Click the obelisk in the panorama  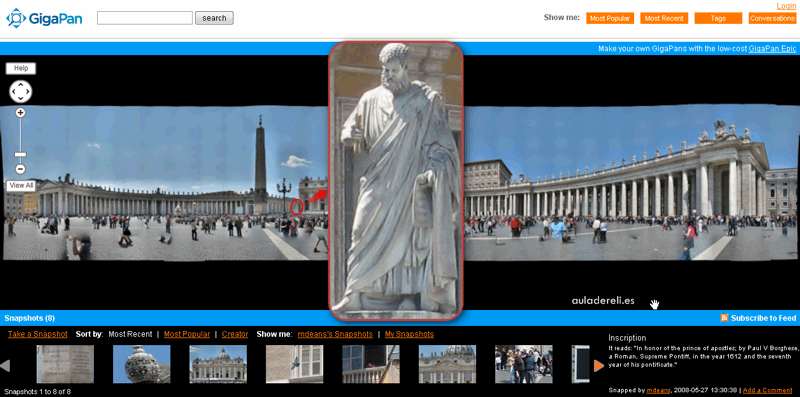tap(261, 164)
